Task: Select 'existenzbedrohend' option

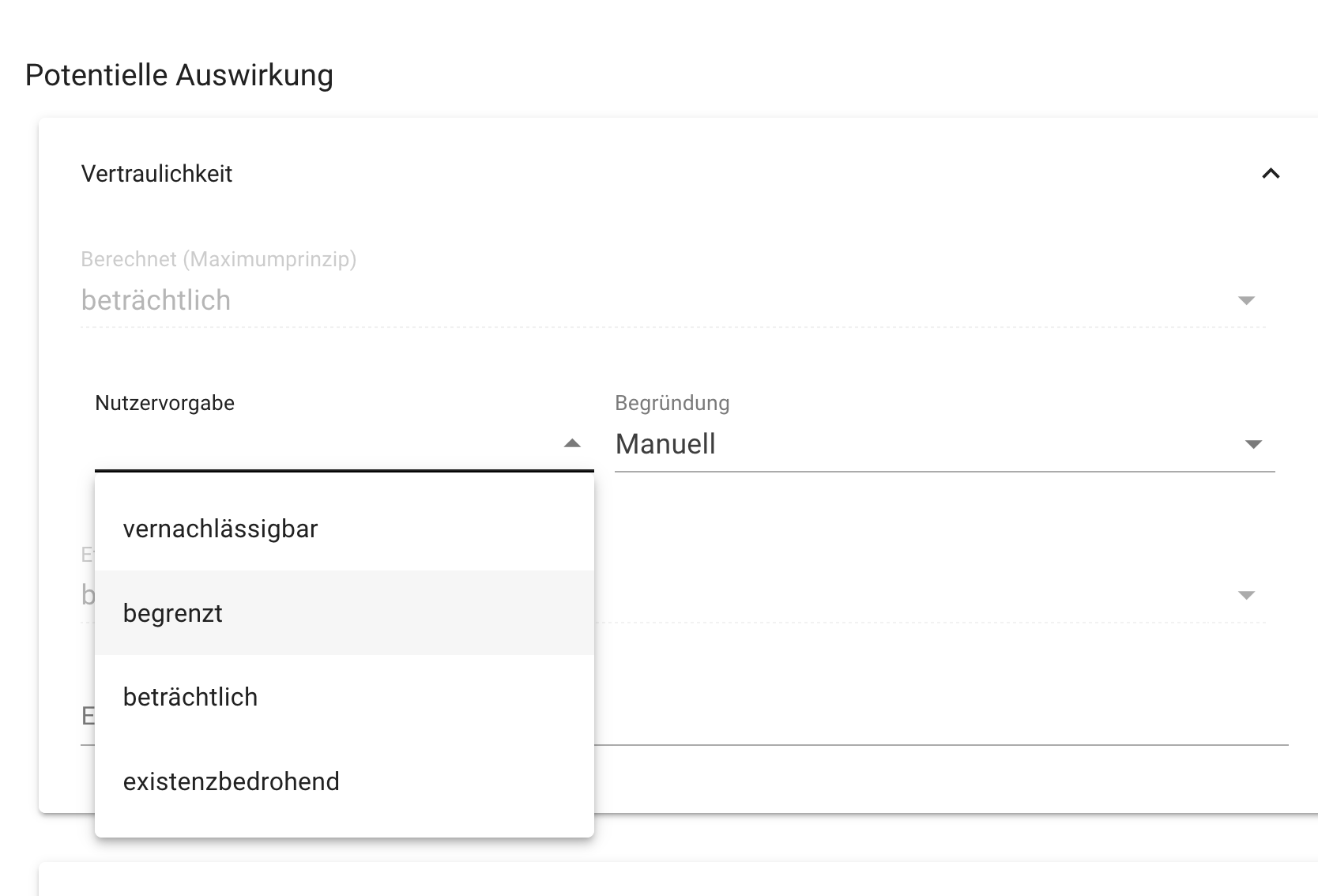Action: tap(344, 781)
